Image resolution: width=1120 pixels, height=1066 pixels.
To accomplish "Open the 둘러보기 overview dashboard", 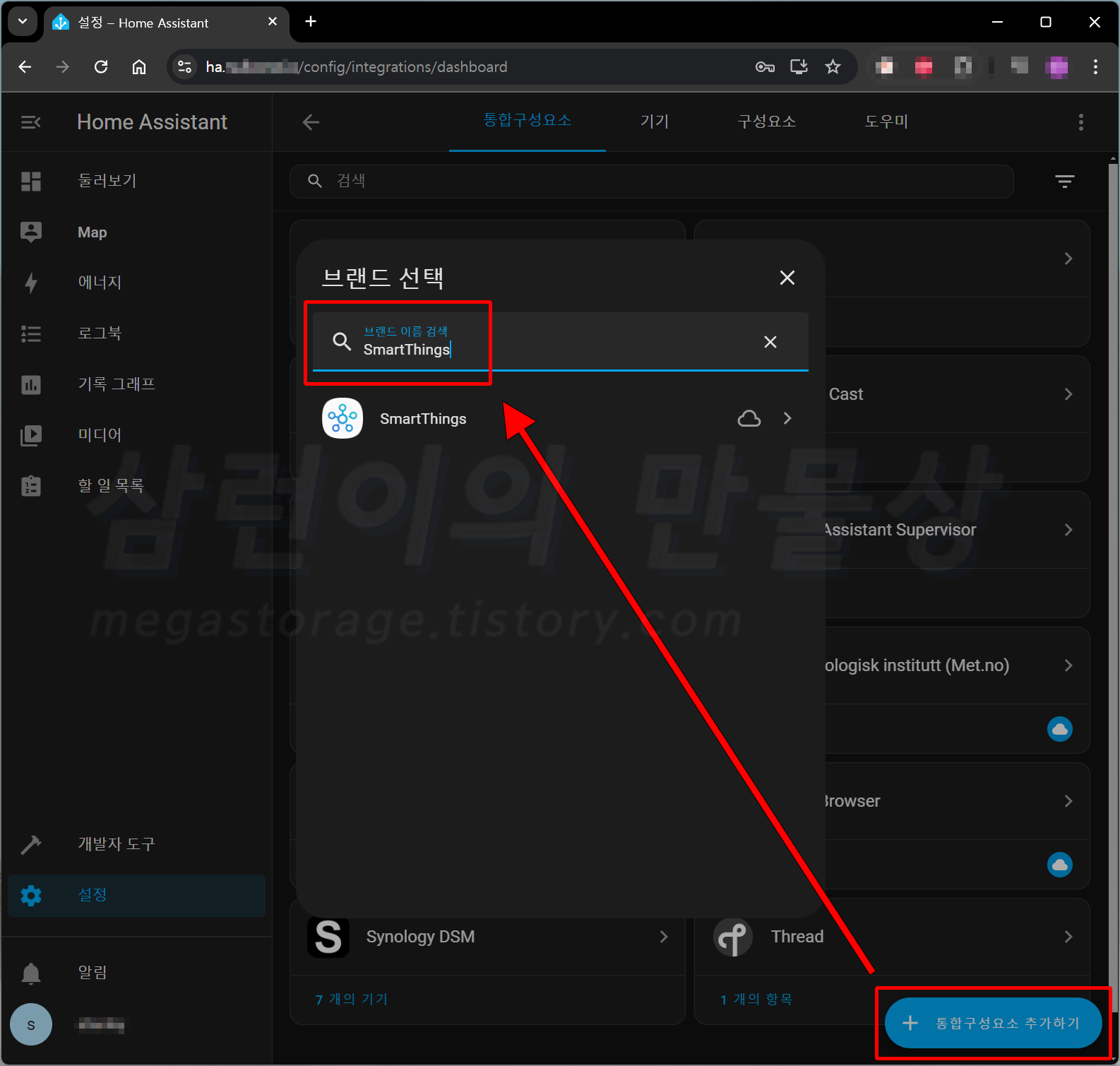I will [136, 181].
